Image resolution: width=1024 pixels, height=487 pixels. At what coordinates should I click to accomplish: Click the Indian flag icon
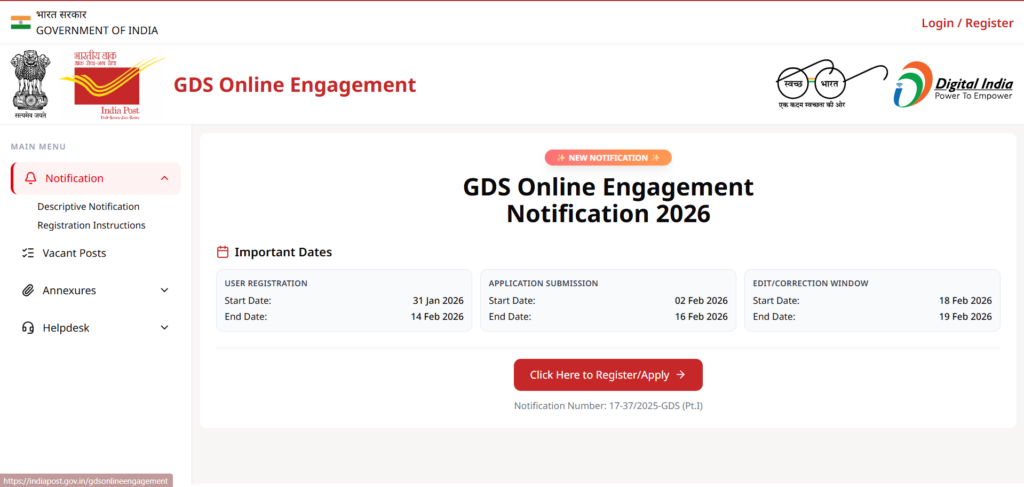pyautogui.click(x=21, y=22)
